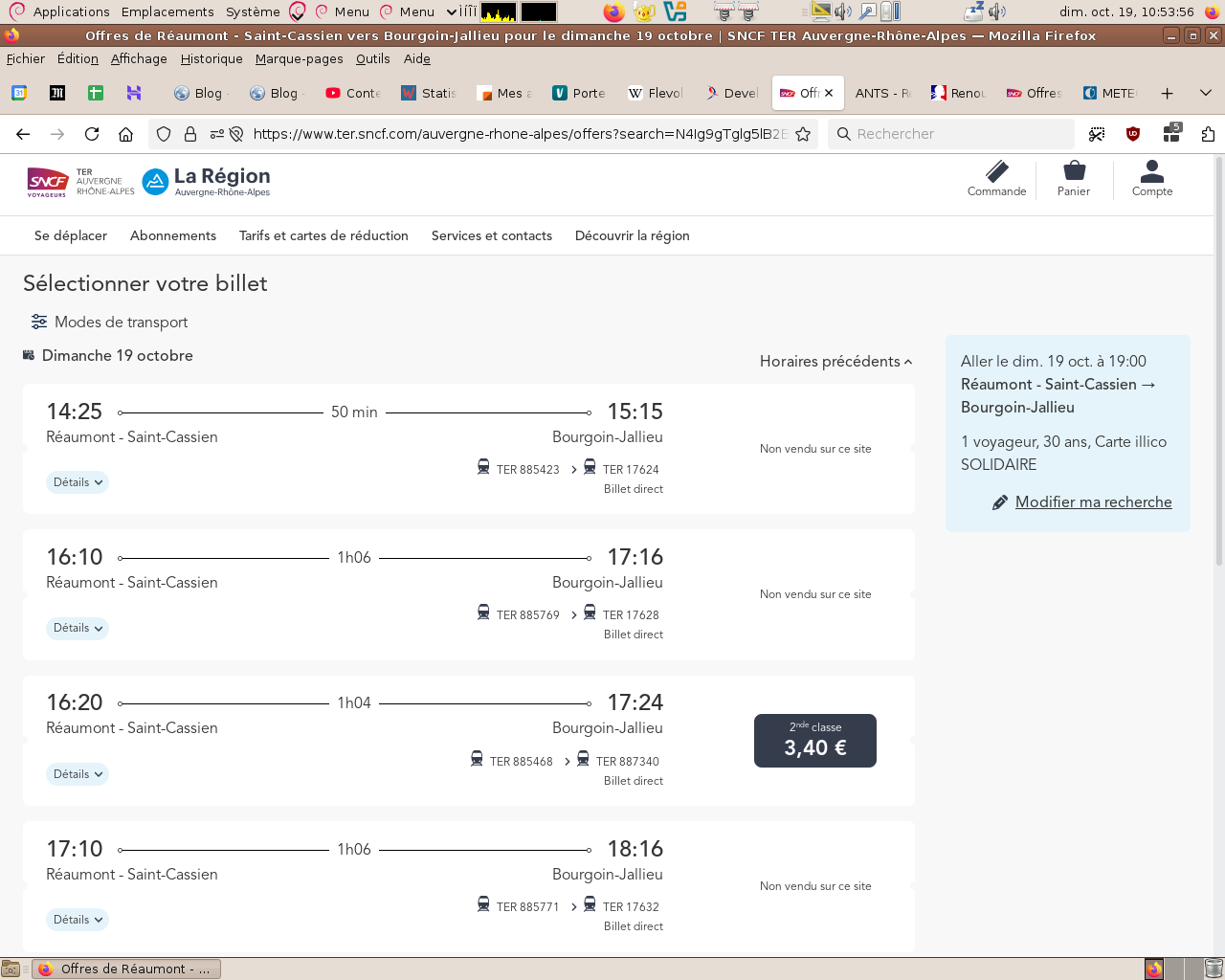
Task: Open the Abonnements navigation item
Action: click(173, 235)
